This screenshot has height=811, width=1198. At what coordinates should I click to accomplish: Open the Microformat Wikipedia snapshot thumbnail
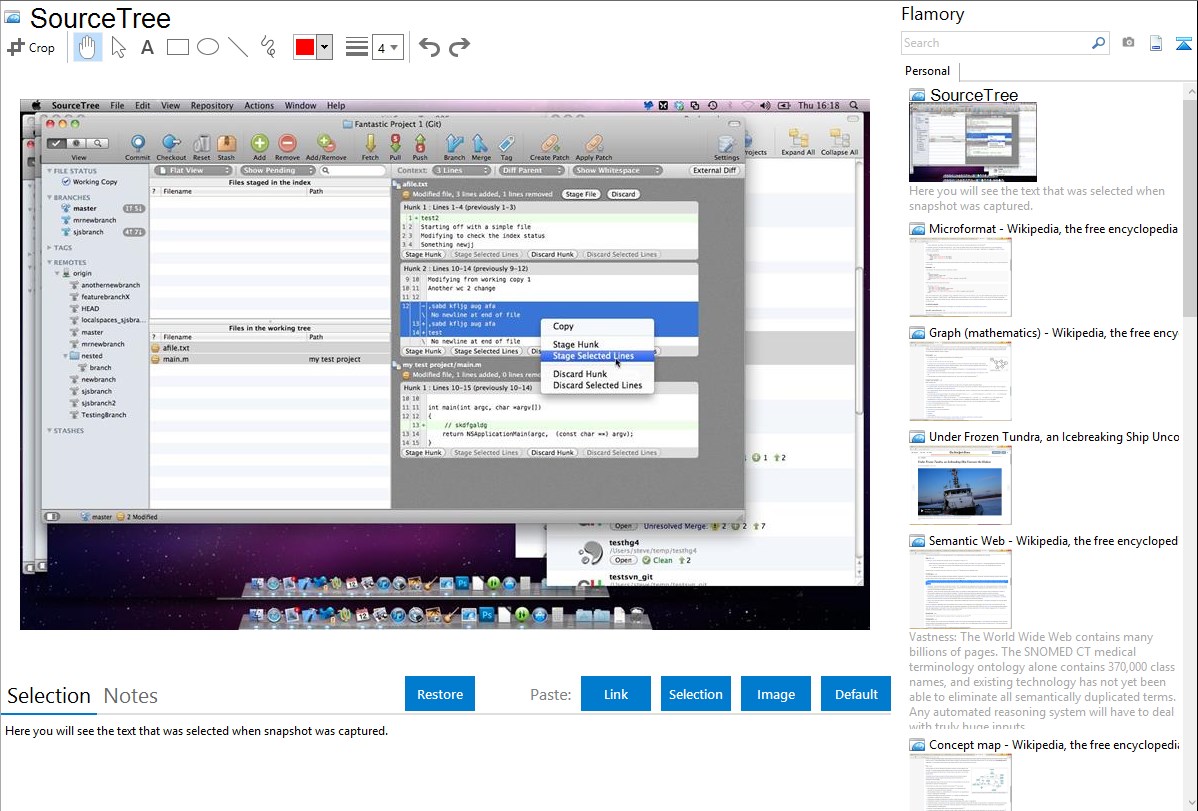(x=960, y=277)
